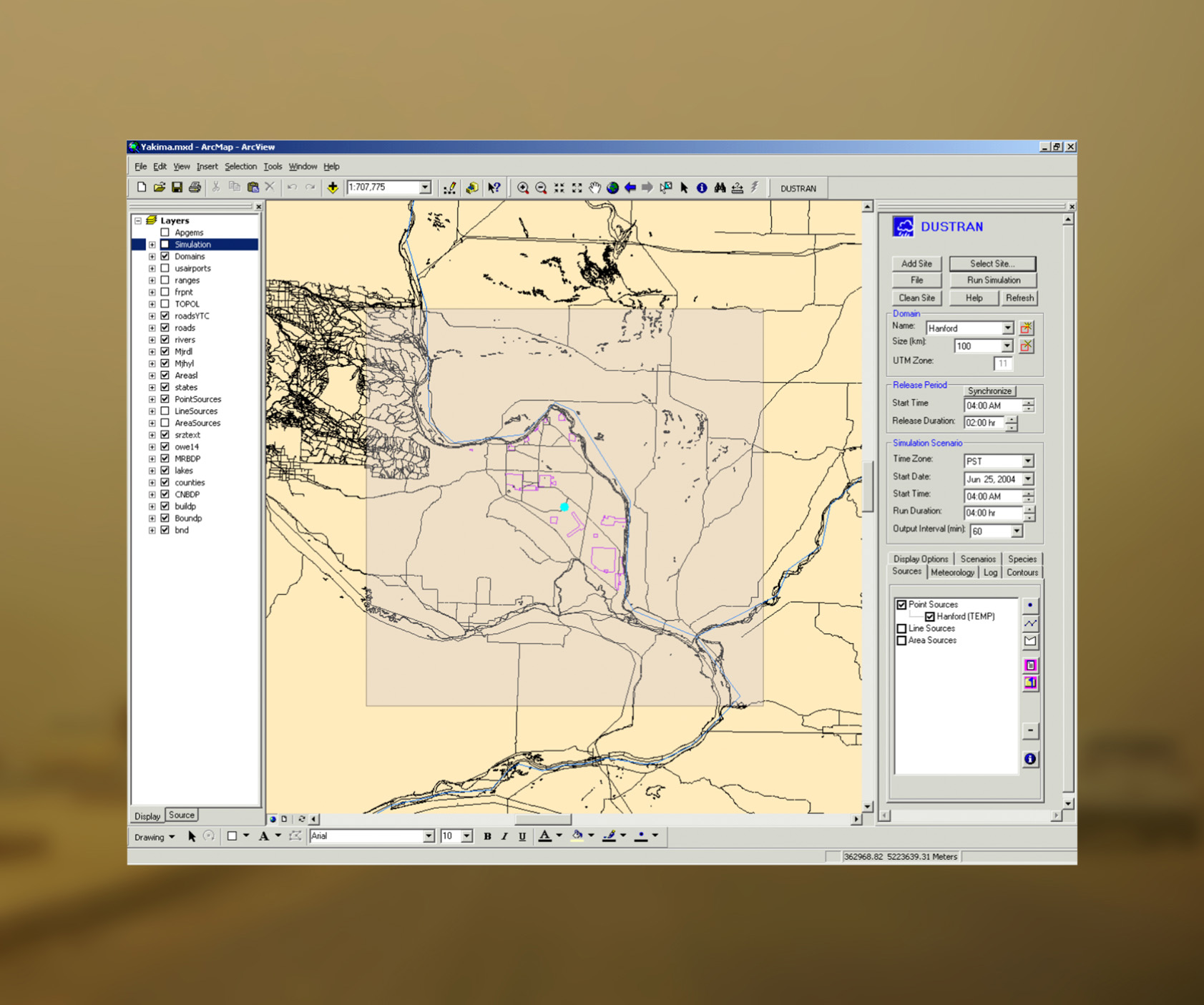Toggle visibility of the Apgems layer
Image resolution: width=1204 pixels, height=1005 pixels.
point(165,232)
